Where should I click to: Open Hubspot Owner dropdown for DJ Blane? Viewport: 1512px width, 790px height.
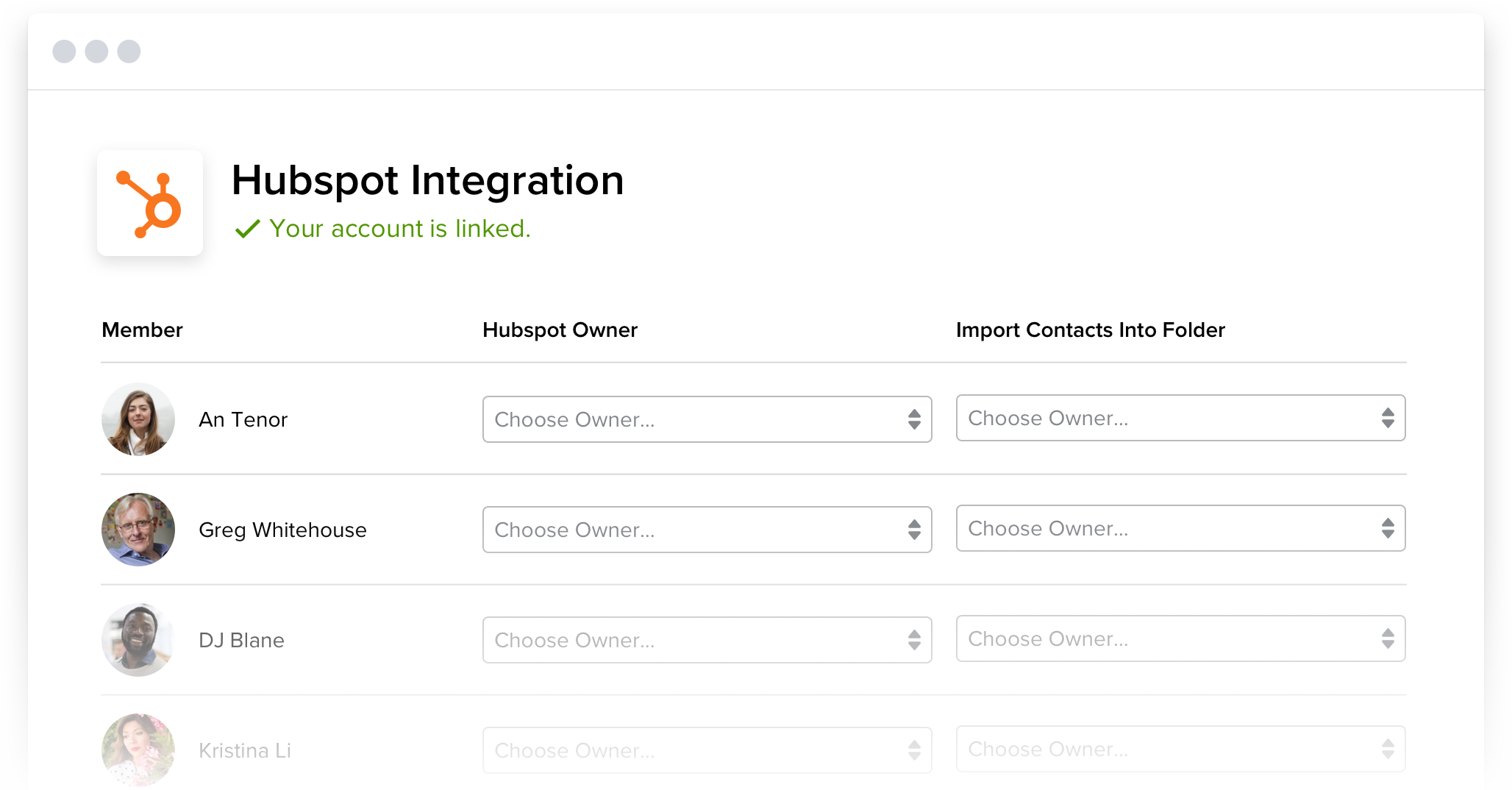pos(707,640)
